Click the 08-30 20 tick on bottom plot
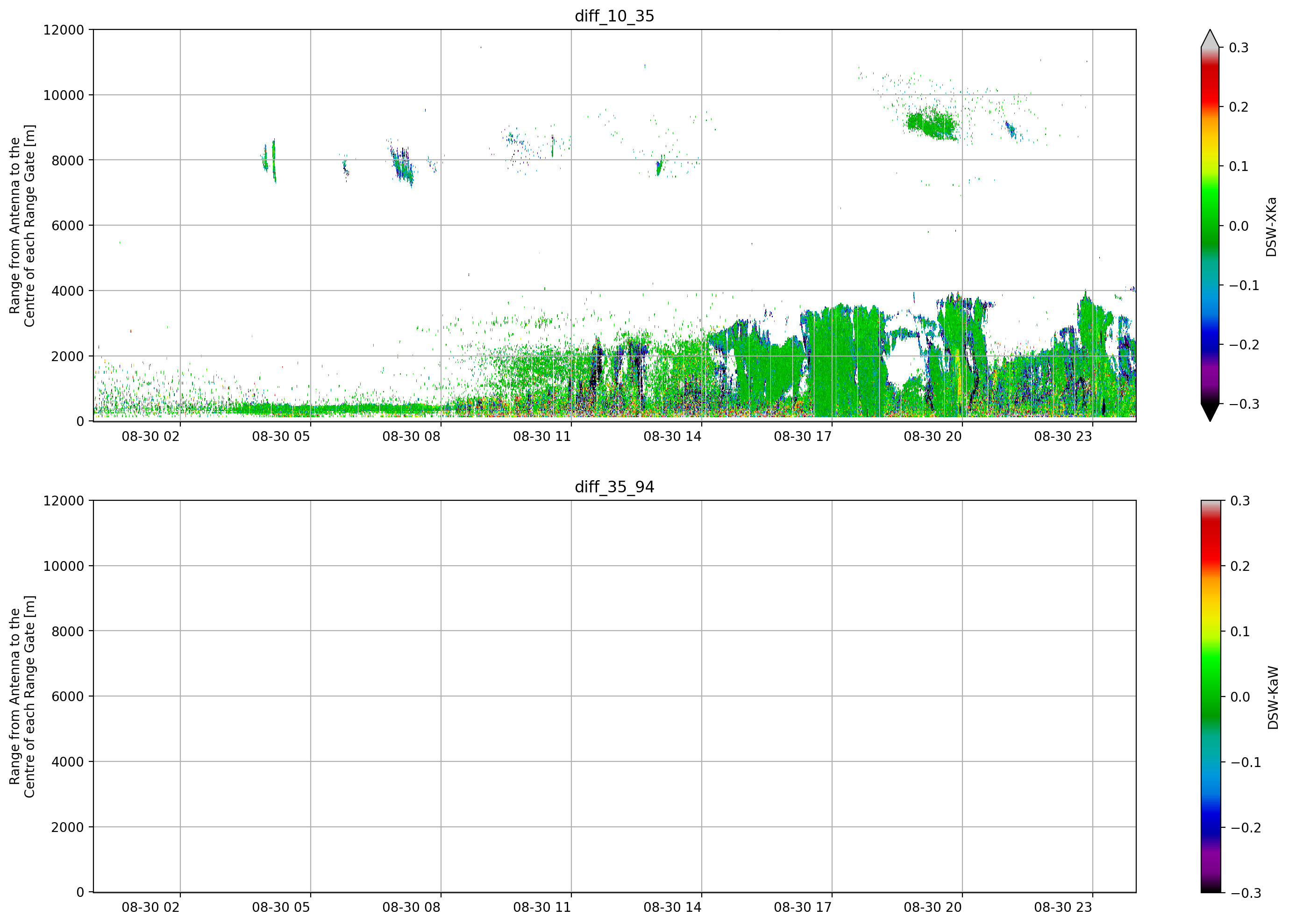Screen dimensions: 1289x924 pyautogui.click(x=933, y=907)
